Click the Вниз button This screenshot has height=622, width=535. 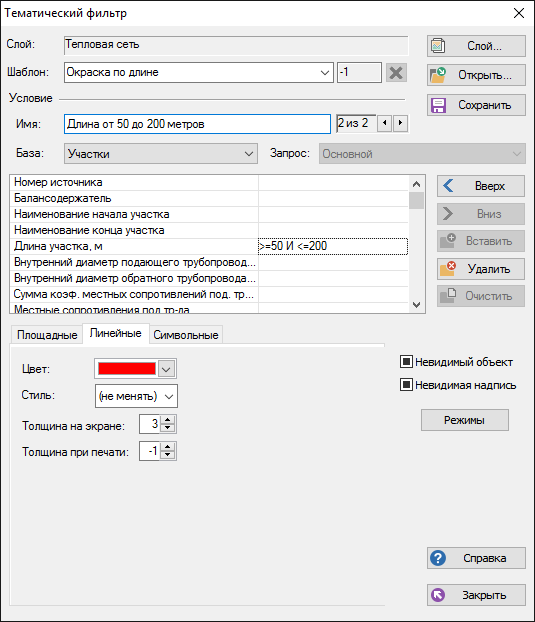point(481,214)
